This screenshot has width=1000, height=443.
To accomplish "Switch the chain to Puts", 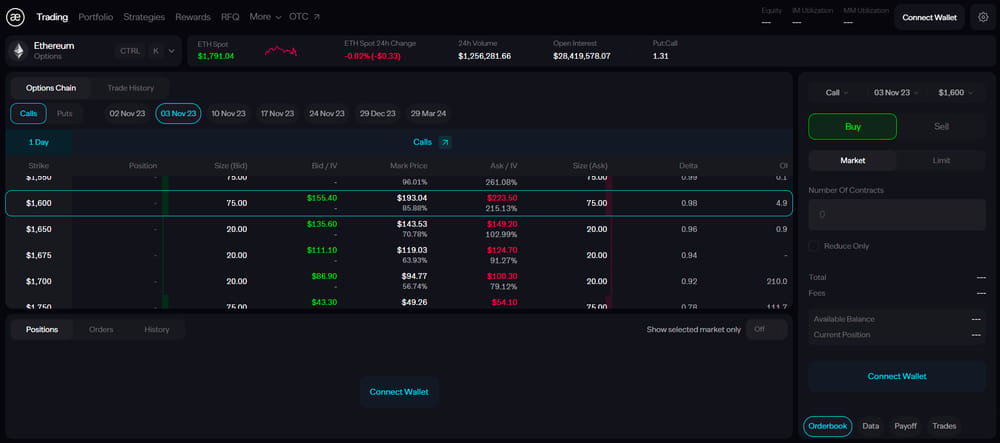I will (64, 113).
